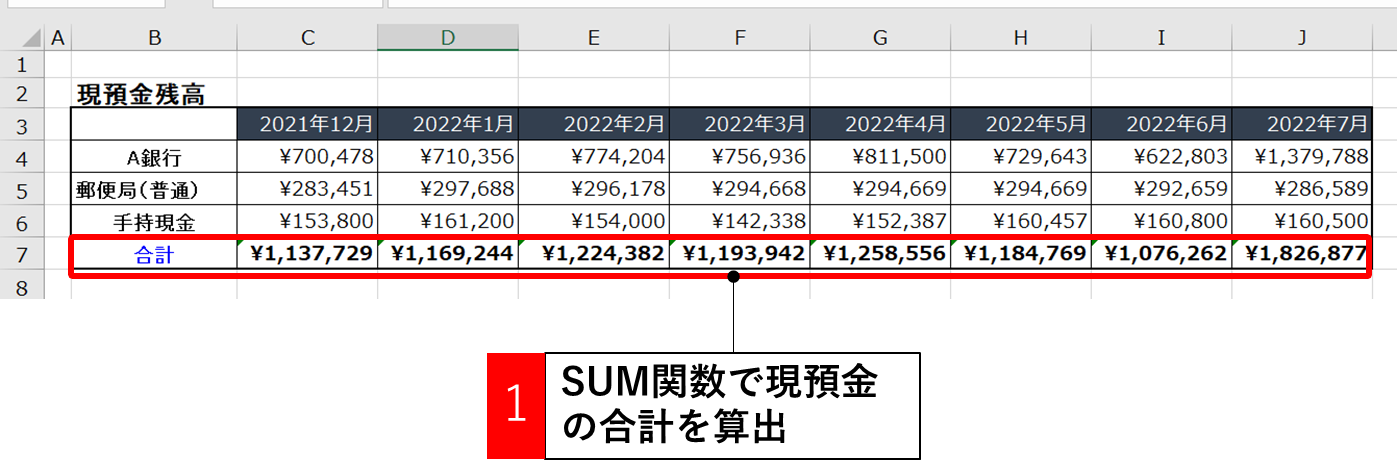This screenshot has height=474, width=1397.
Task: Click cell with ¥161,200
Action: 448,221
